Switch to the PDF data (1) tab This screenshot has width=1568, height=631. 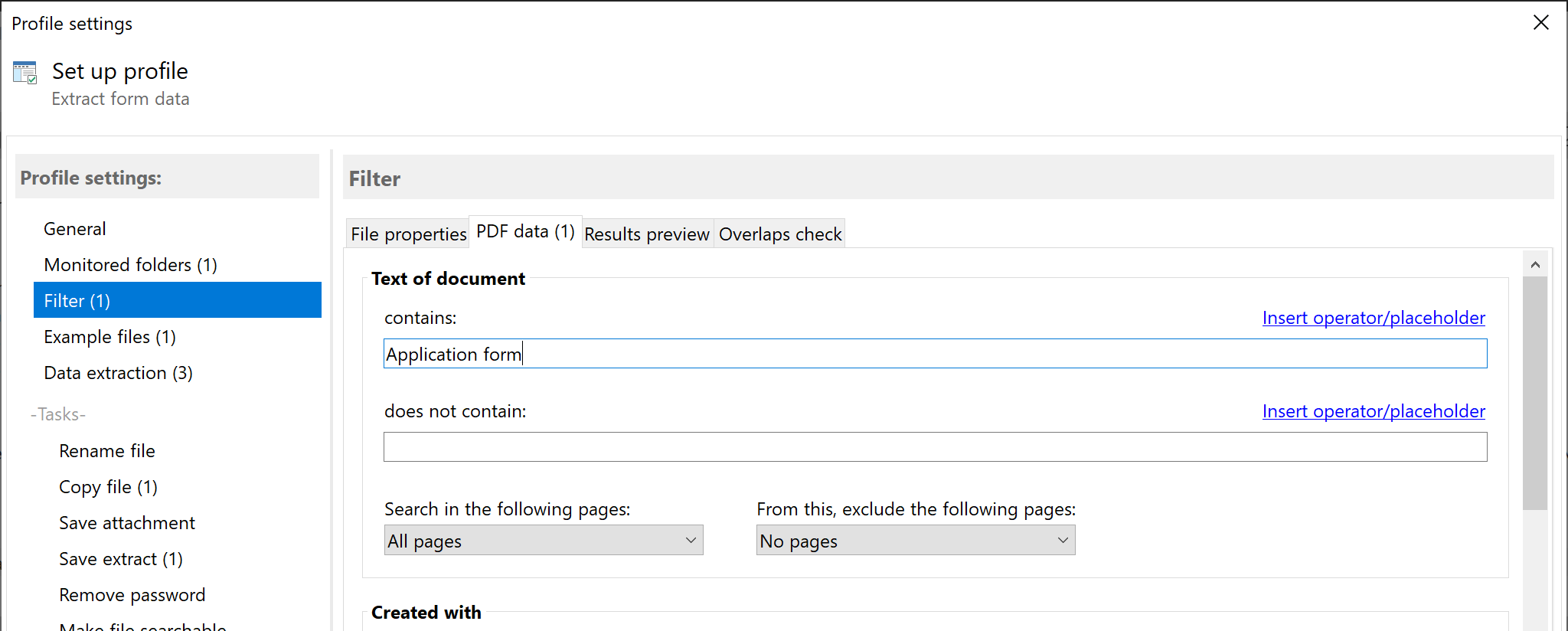(525, 231)
